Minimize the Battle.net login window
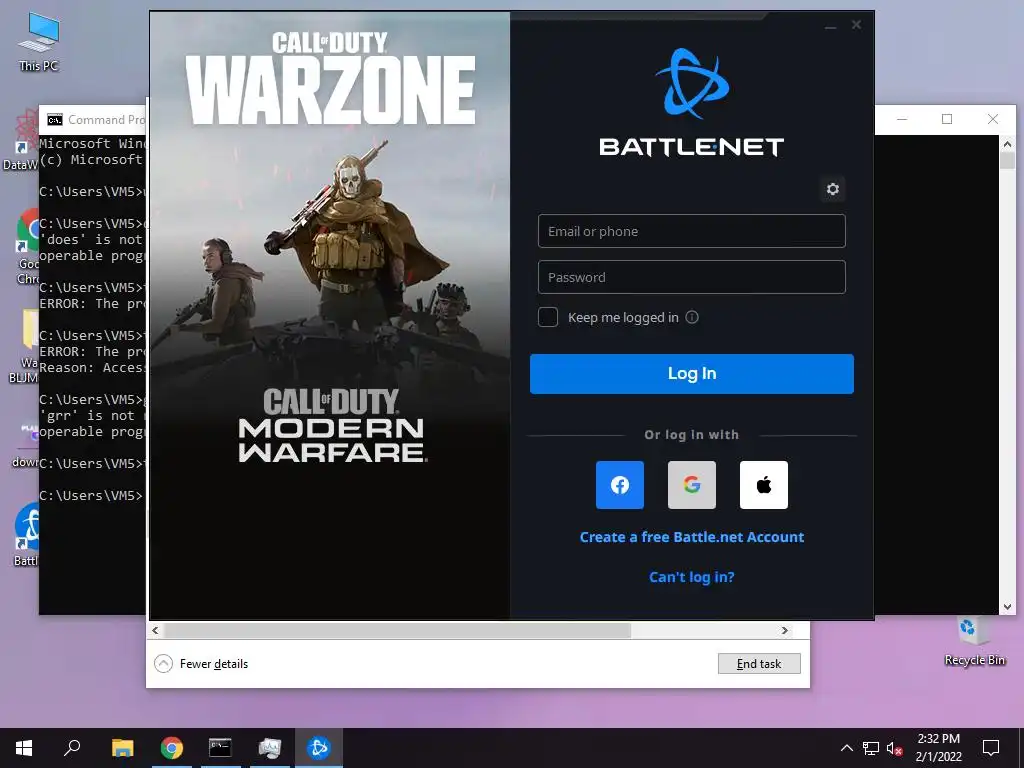The width and height of the screenshot is (1024, 768). pyautogui.click(x=831, y=25)
